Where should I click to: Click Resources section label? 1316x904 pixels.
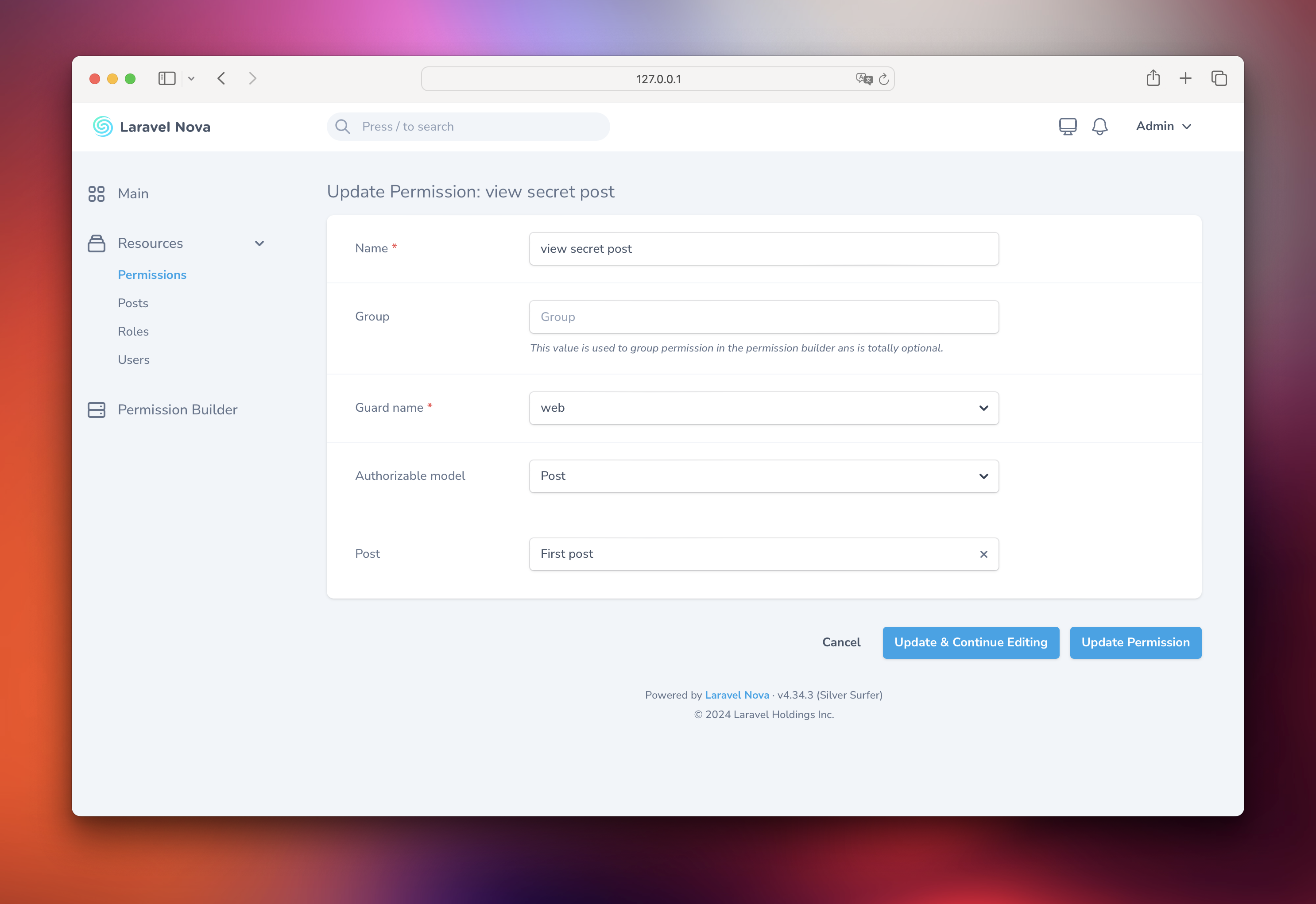tap(150, 243)
